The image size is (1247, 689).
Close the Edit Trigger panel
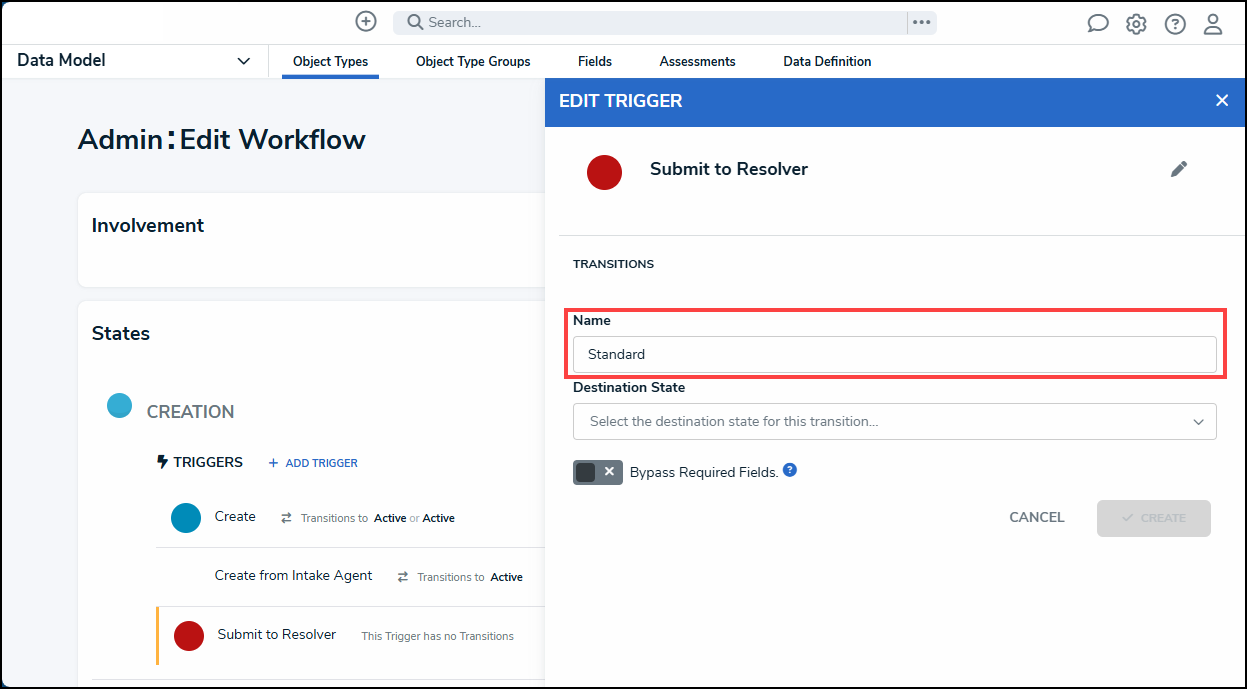pos(1222,101)
